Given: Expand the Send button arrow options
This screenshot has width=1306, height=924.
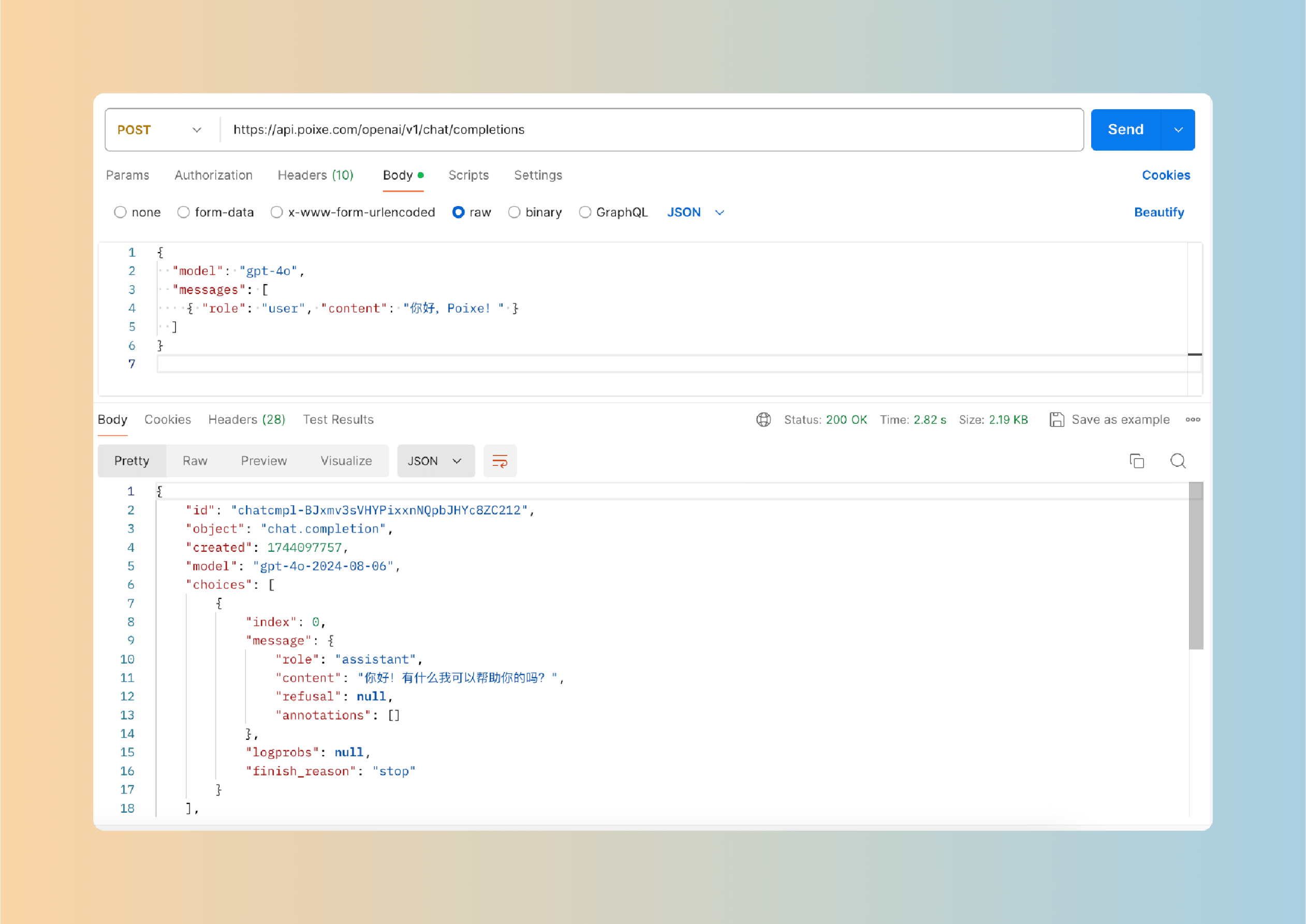Looking at the screenshot, I should coord(1178,130).
